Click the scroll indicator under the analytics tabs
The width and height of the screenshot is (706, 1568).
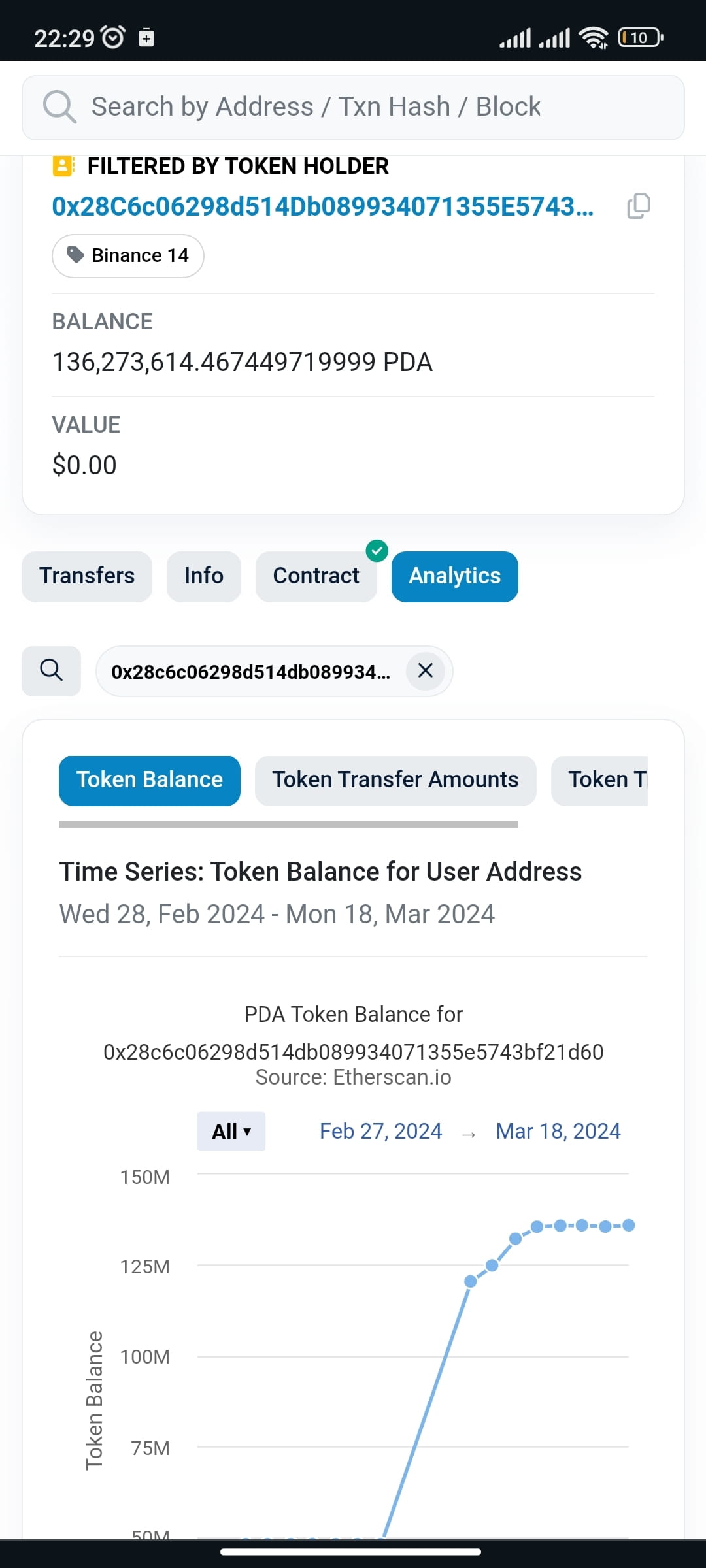[288, 825]
